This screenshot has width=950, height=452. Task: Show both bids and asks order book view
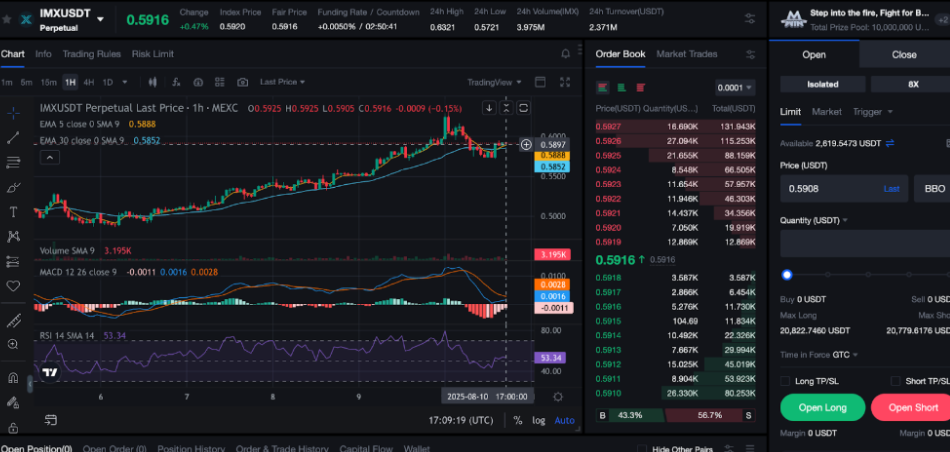coord(603,87)
